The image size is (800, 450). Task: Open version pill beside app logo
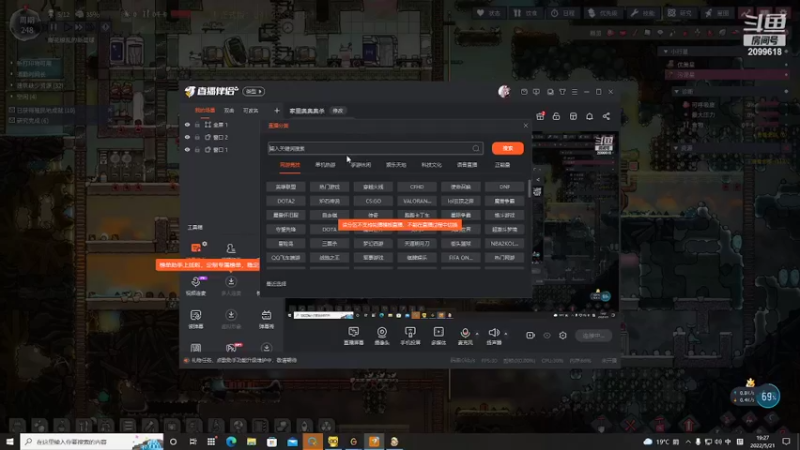pos(254,91)
